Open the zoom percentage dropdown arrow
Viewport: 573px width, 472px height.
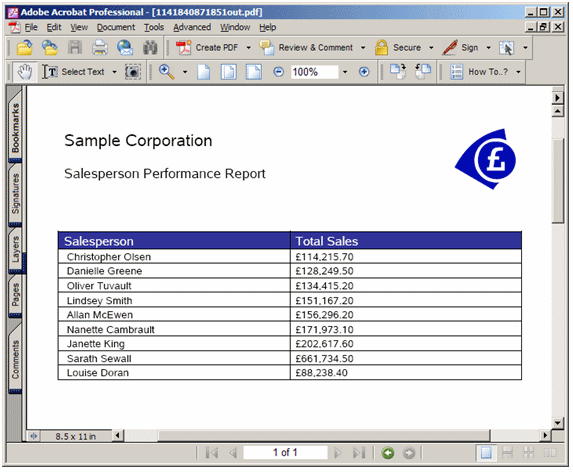pos(345,72)
